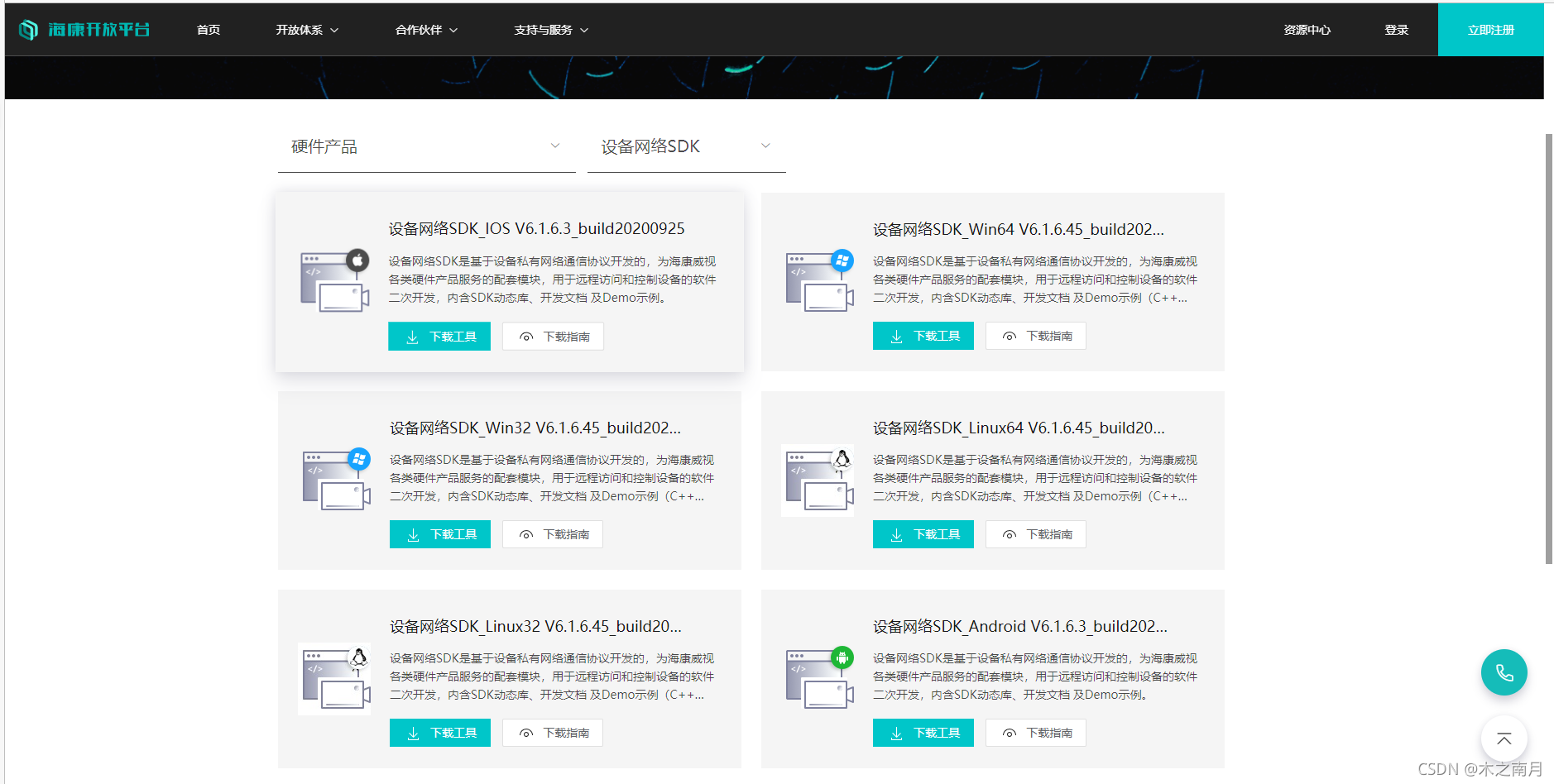The width and height of the screenshot is (1554, 784).
Task: Click the Android SDK card thumbnail icon
Action: pyautogui.click(x=819, y=677)
